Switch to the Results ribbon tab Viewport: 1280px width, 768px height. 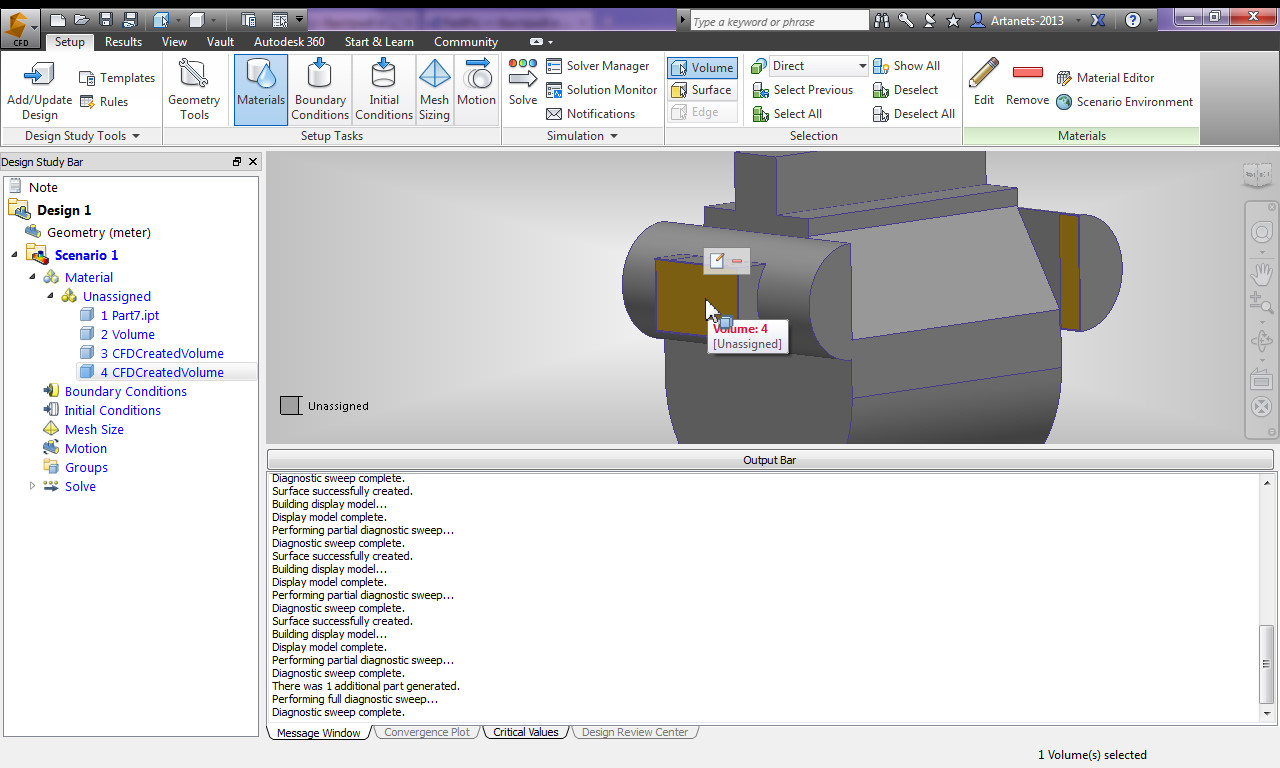coord(123,42)
